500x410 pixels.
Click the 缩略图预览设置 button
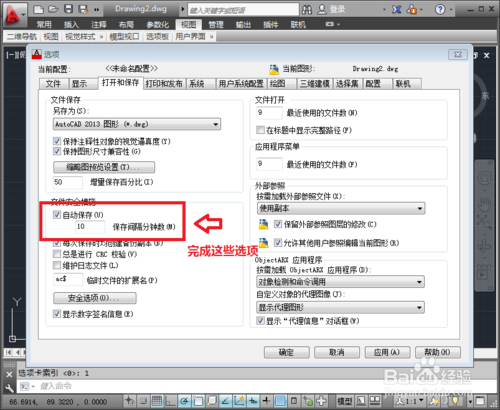(104, 167)
